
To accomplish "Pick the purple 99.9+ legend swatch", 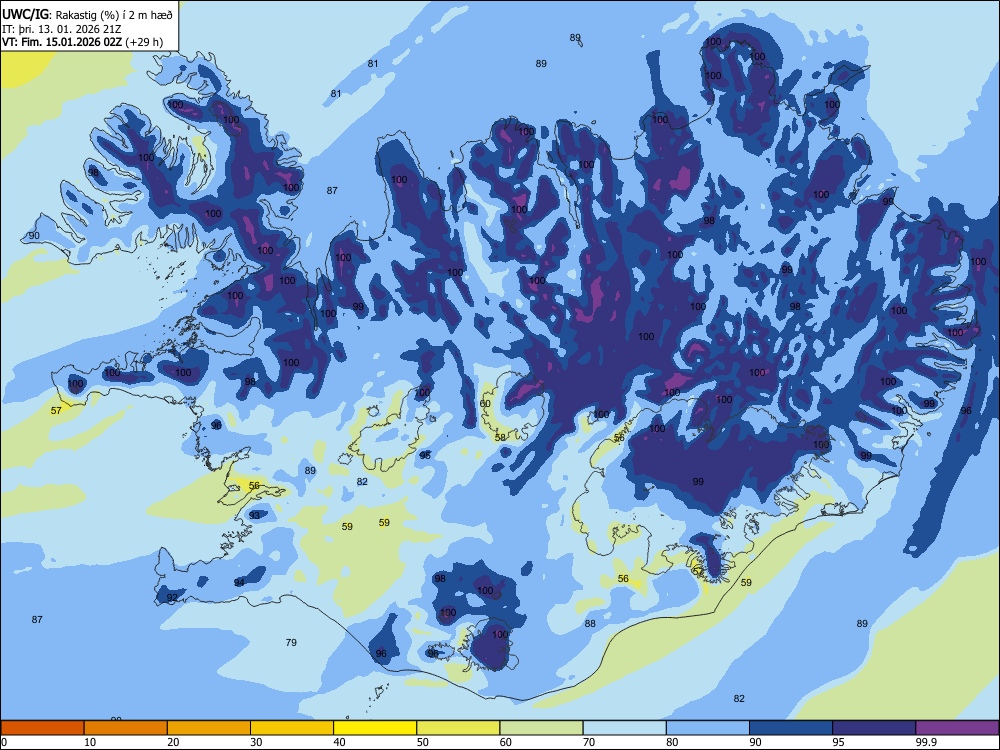I will [x=957, y=728].
